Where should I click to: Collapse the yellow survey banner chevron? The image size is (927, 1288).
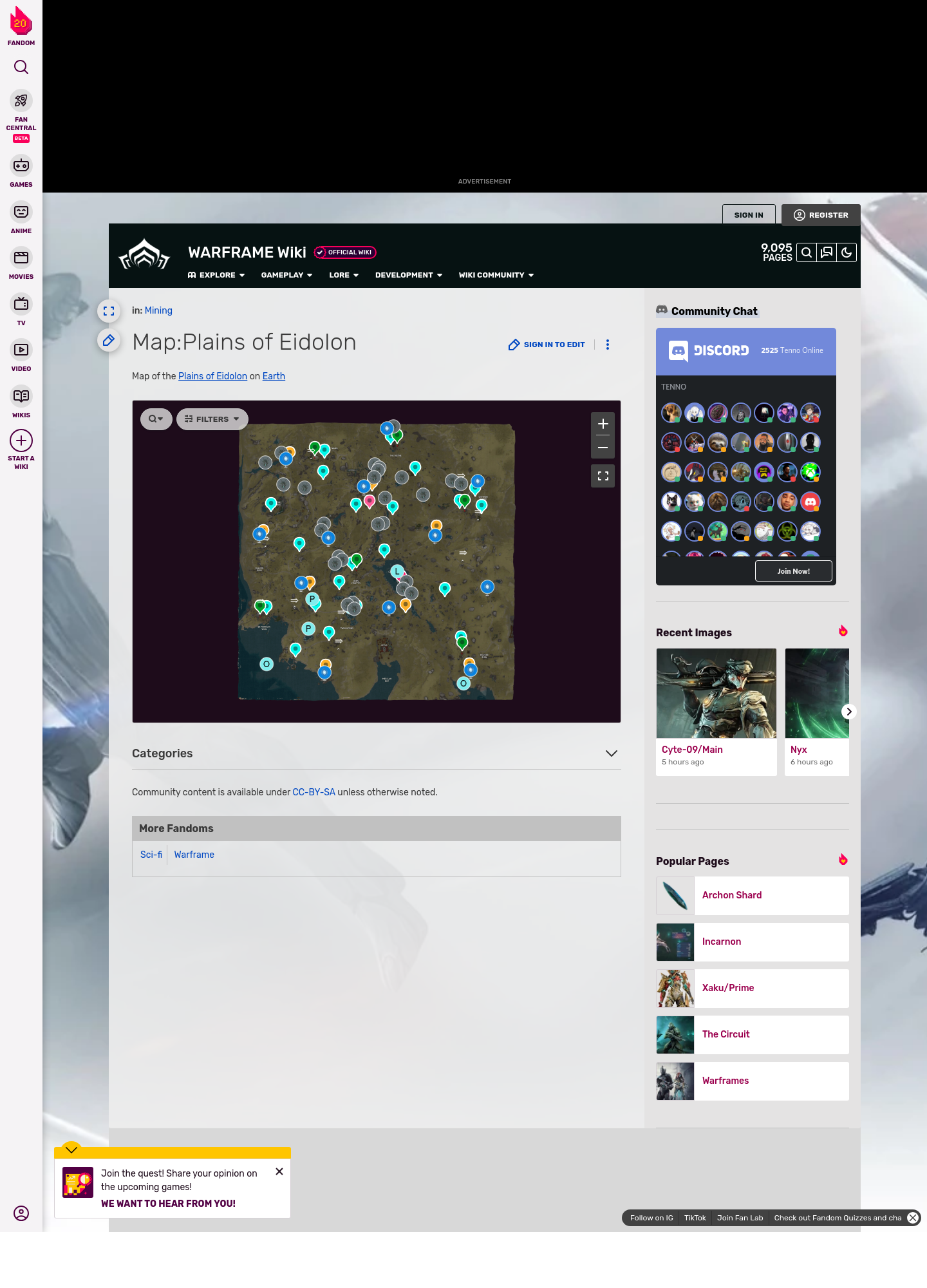[x=71, y=1150]
